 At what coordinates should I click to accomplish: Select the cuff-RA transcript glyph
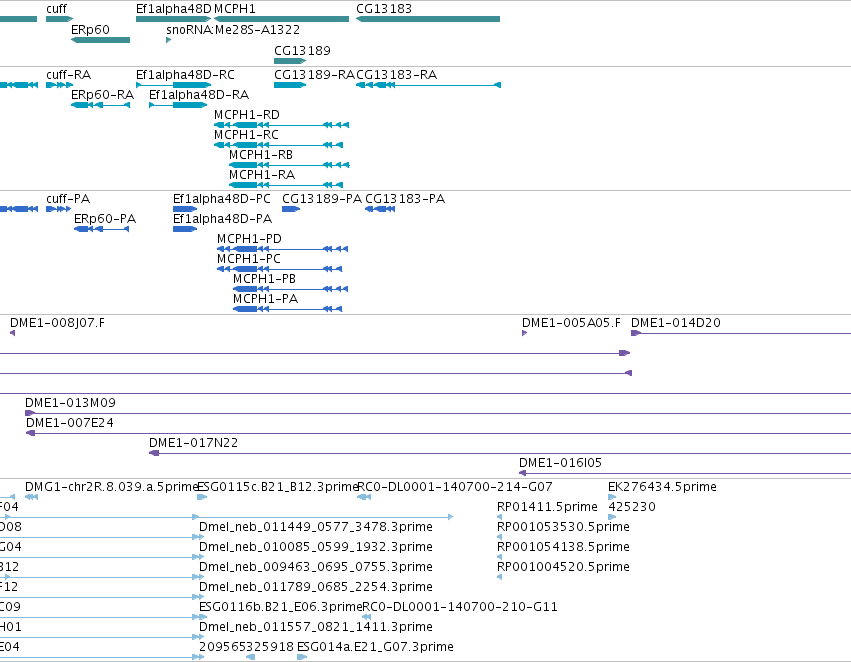[x=59, y=85]
